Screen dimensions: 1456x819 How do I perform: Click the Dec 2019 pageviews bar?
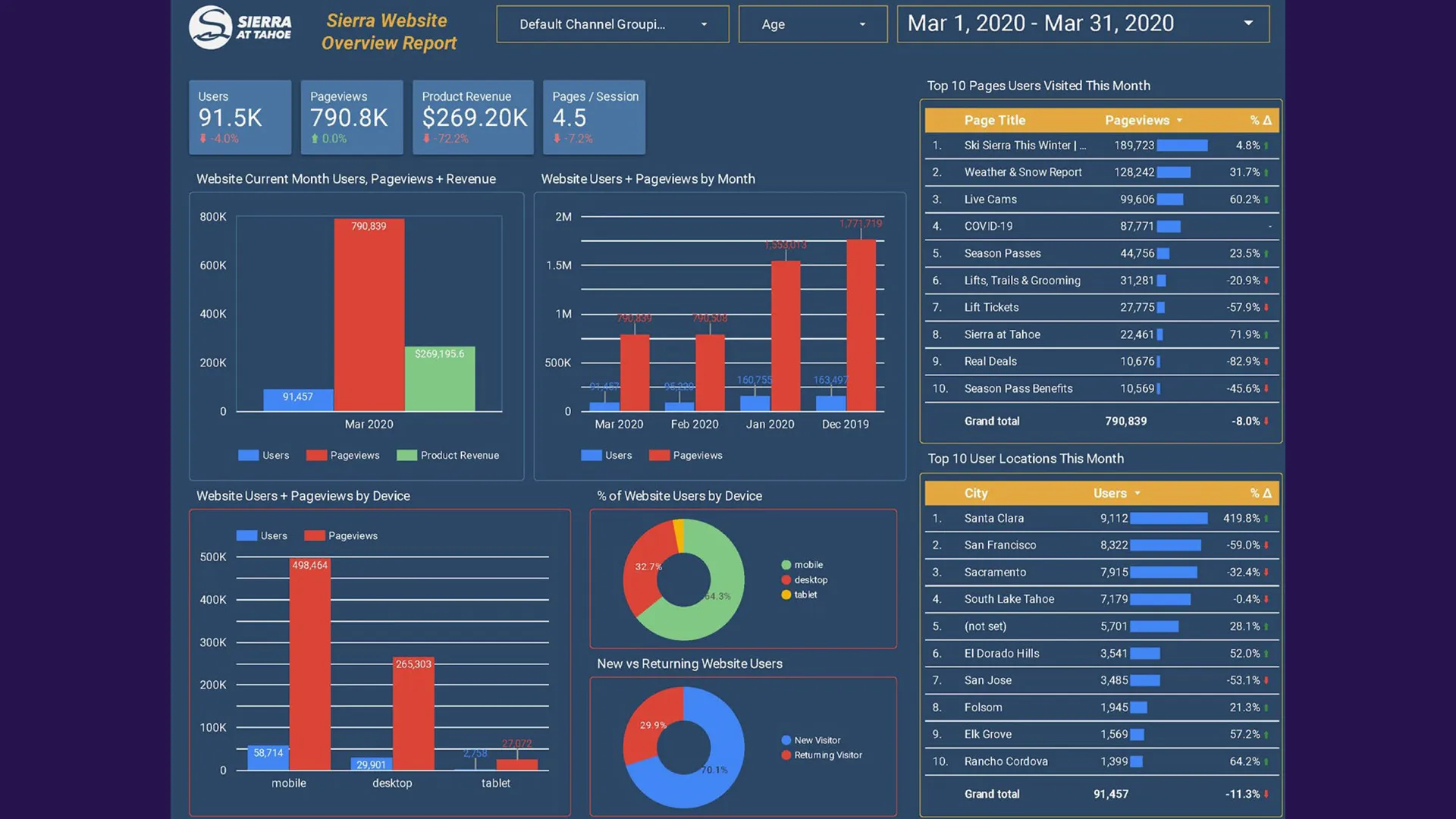861,325
